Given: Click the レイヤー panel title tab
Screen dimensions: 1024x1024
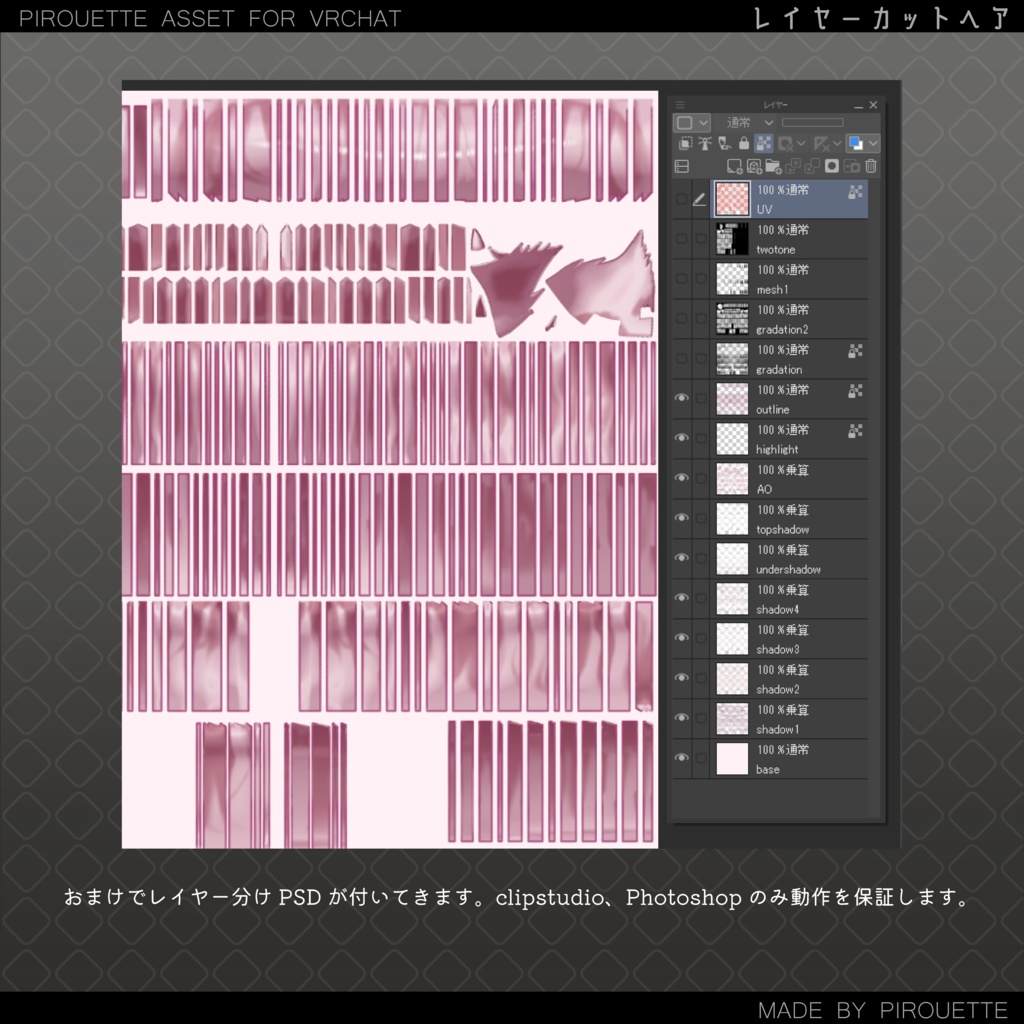Looking at the screenshot, I should tap(775, 105).
